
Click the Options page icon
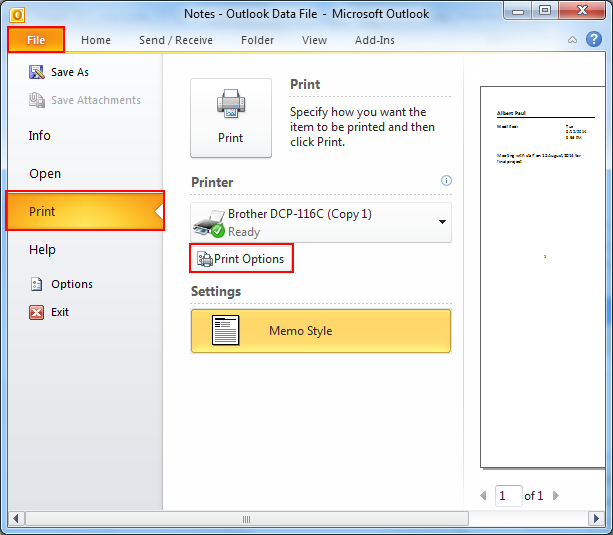(x=36, y=284)
